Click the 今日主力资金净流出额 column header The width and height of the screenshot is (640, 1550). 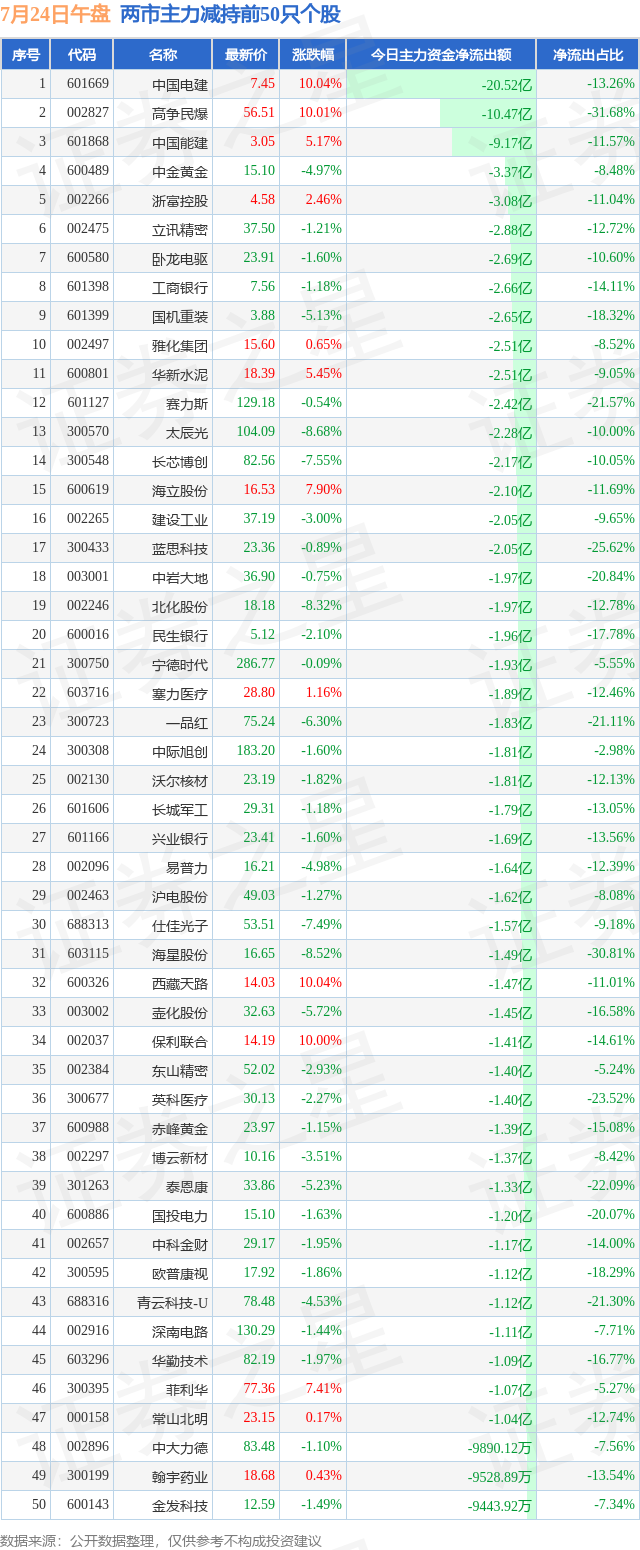[441, 55]
